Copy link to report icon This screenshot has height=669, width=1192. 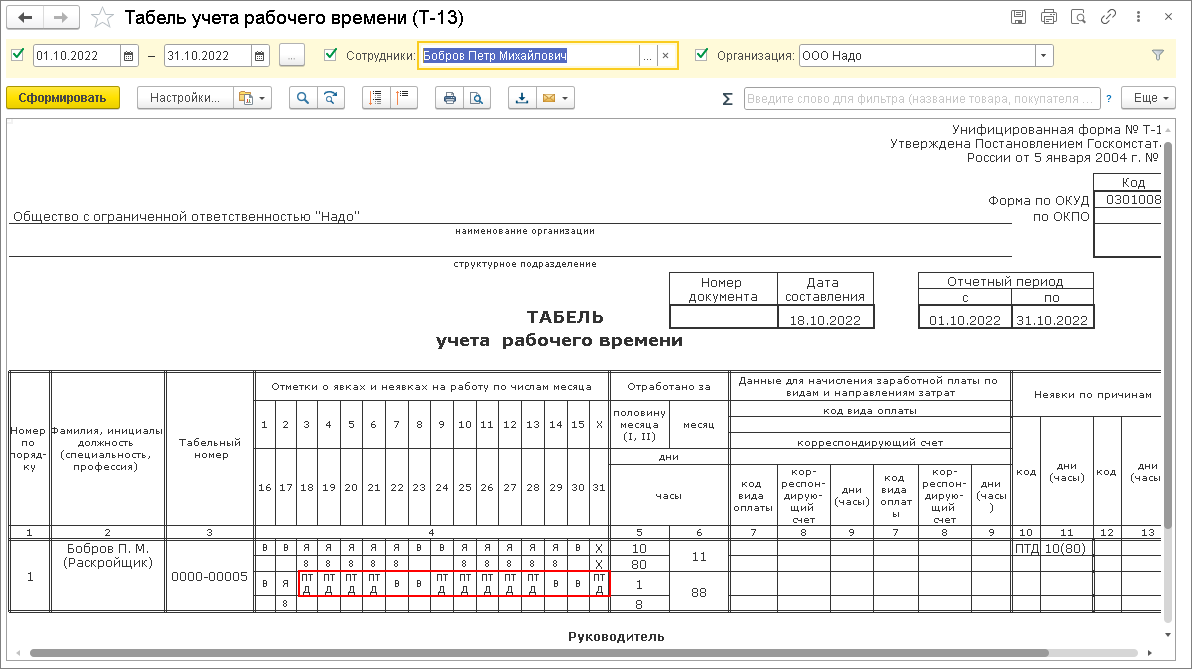tap(1108, 17)
